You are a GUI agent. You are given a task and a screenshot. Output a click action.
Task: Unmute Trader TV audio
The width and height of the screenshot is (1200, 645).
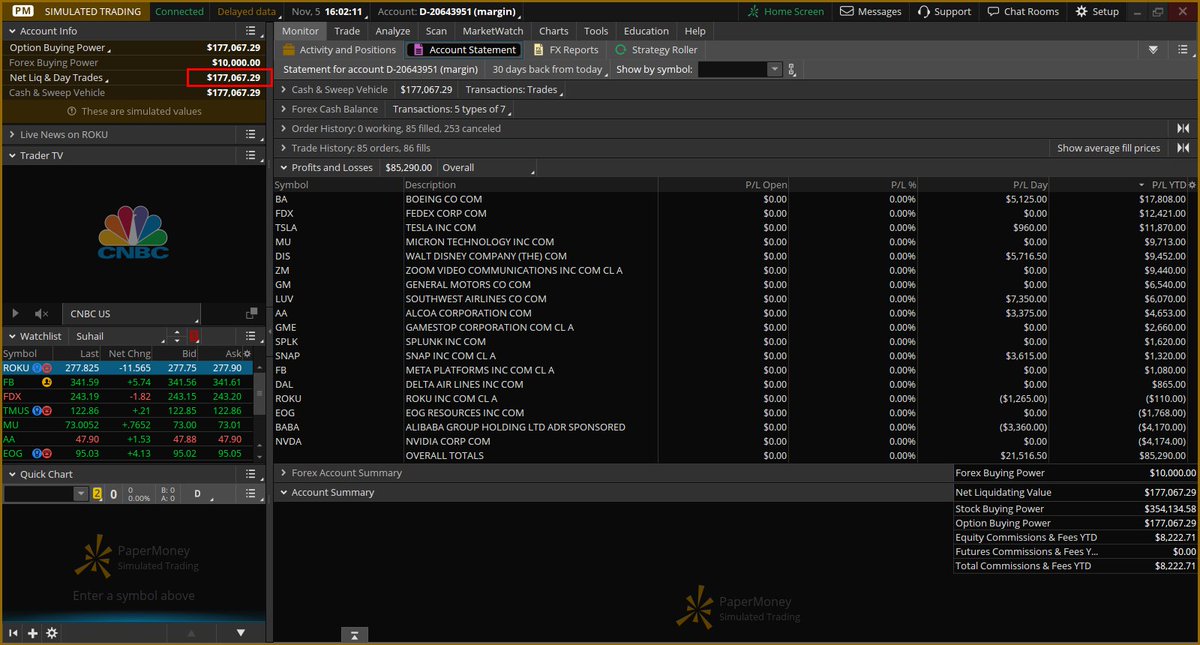point(41,314)
